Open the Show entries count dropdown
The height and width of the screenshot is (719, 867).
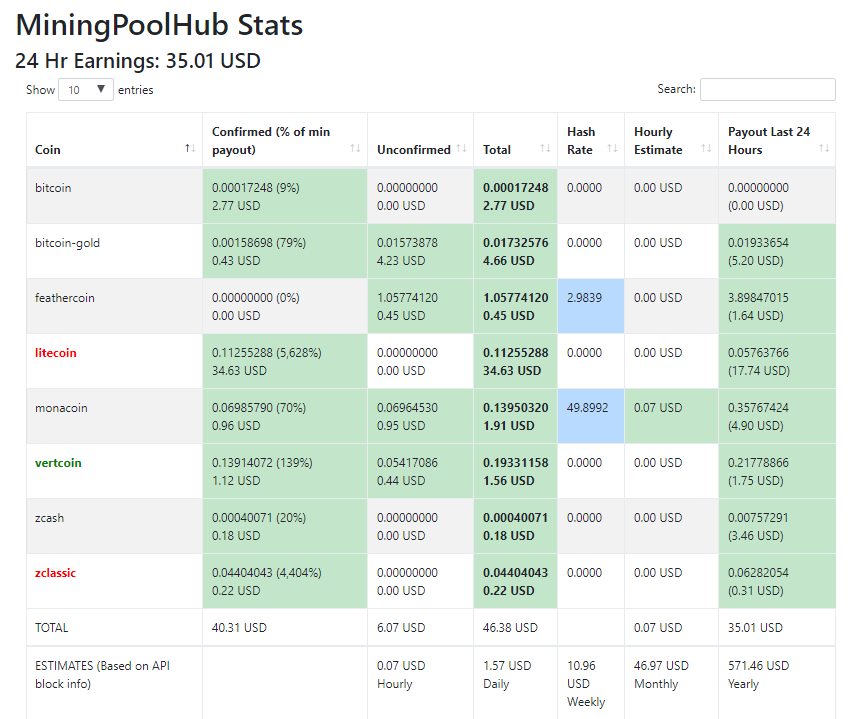(86, 90)
